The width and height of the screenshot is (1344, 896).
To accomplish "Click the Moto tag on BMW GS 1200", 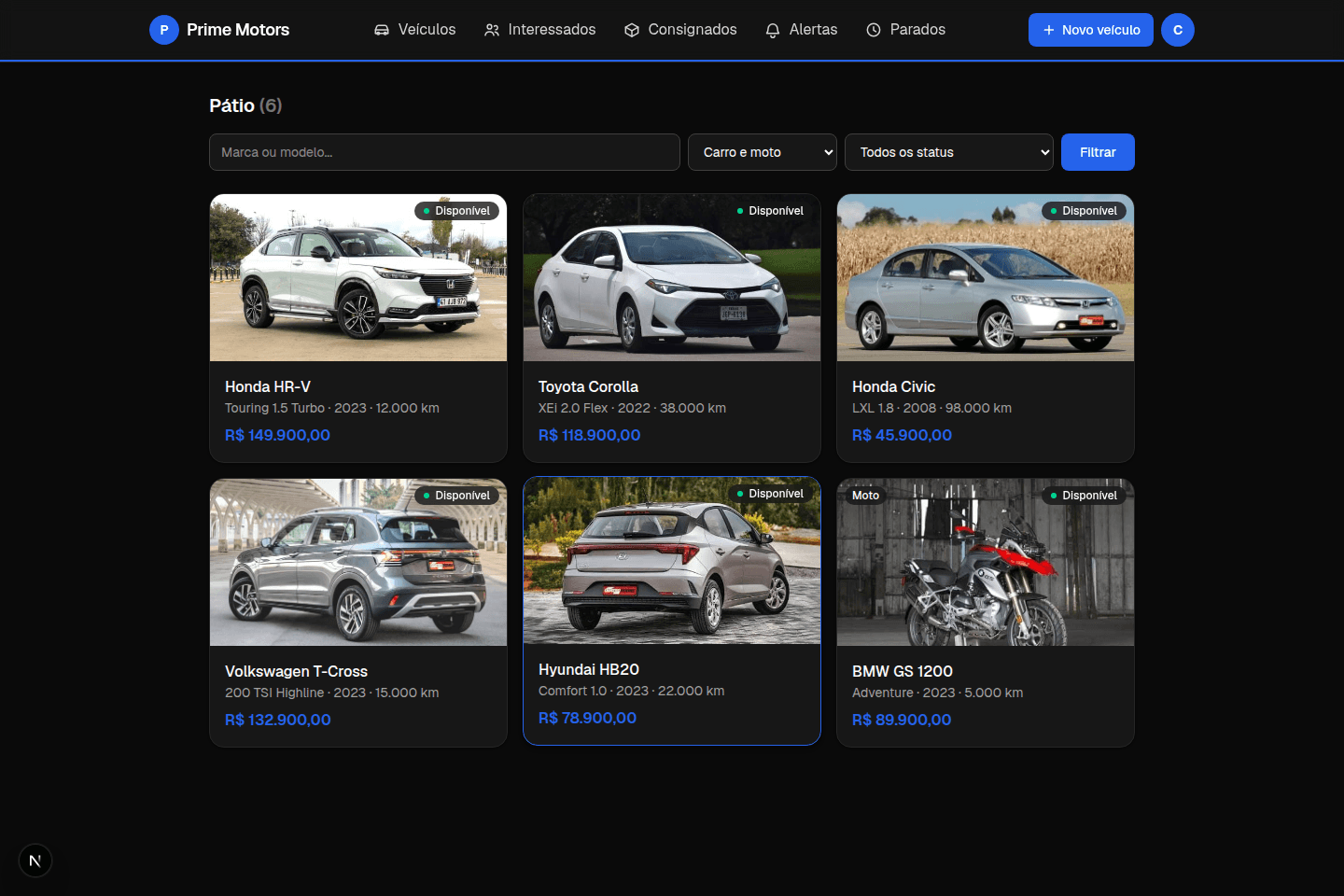I will click(x=865, y=496).
